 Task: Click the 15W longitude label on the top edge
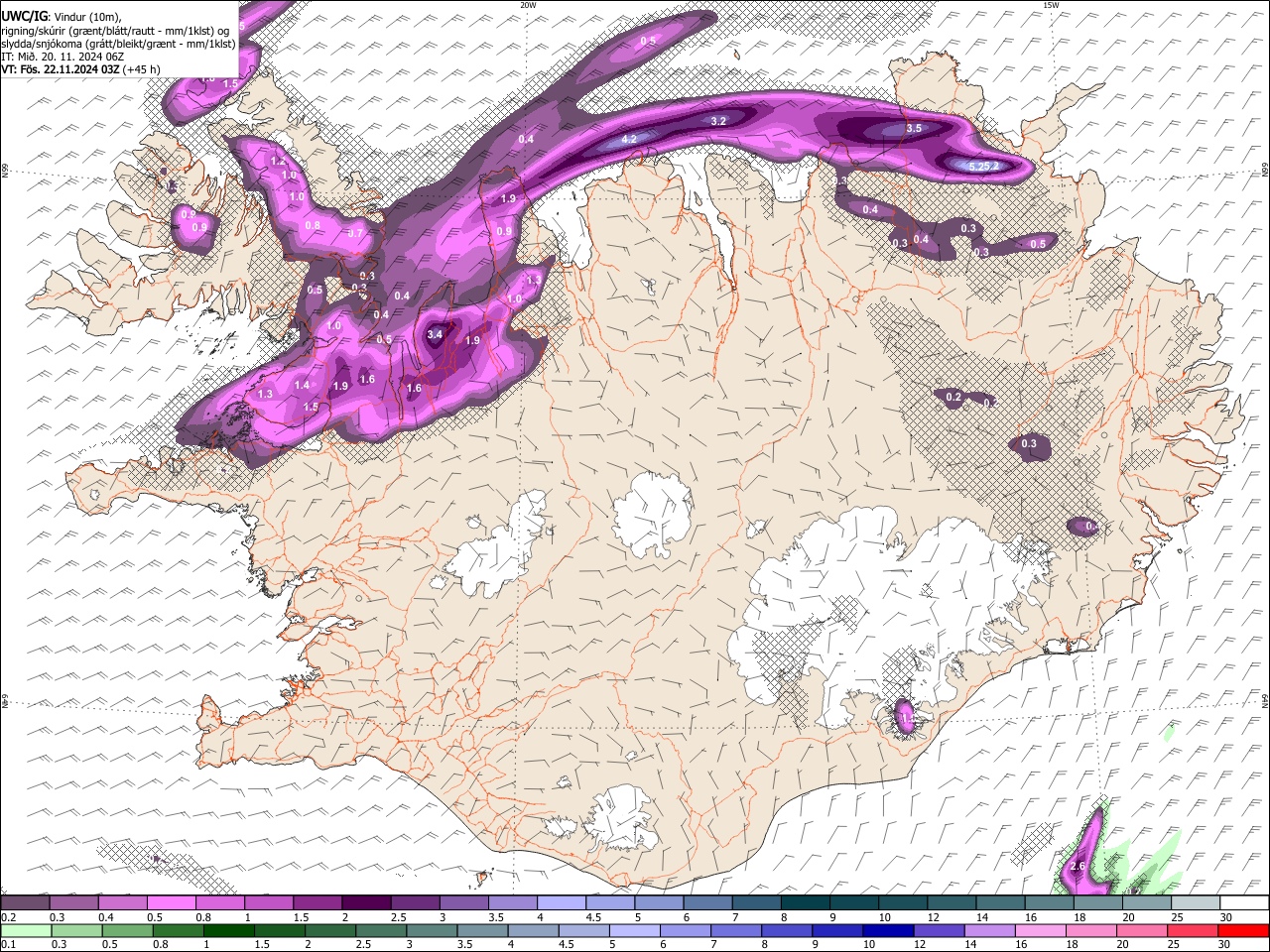pos(1051,5)
